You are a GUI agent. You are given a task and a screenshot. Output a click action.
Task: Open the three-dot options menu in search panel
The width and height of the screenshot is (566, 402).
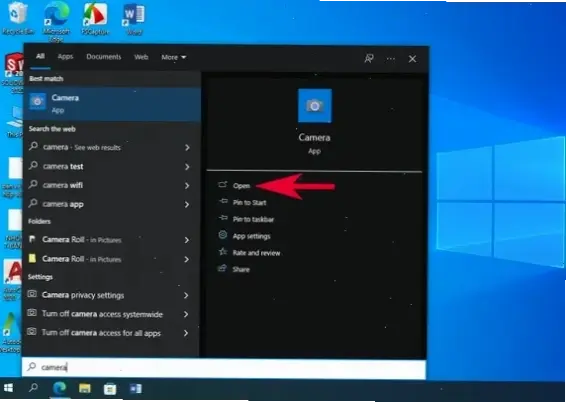click(391, 58)
